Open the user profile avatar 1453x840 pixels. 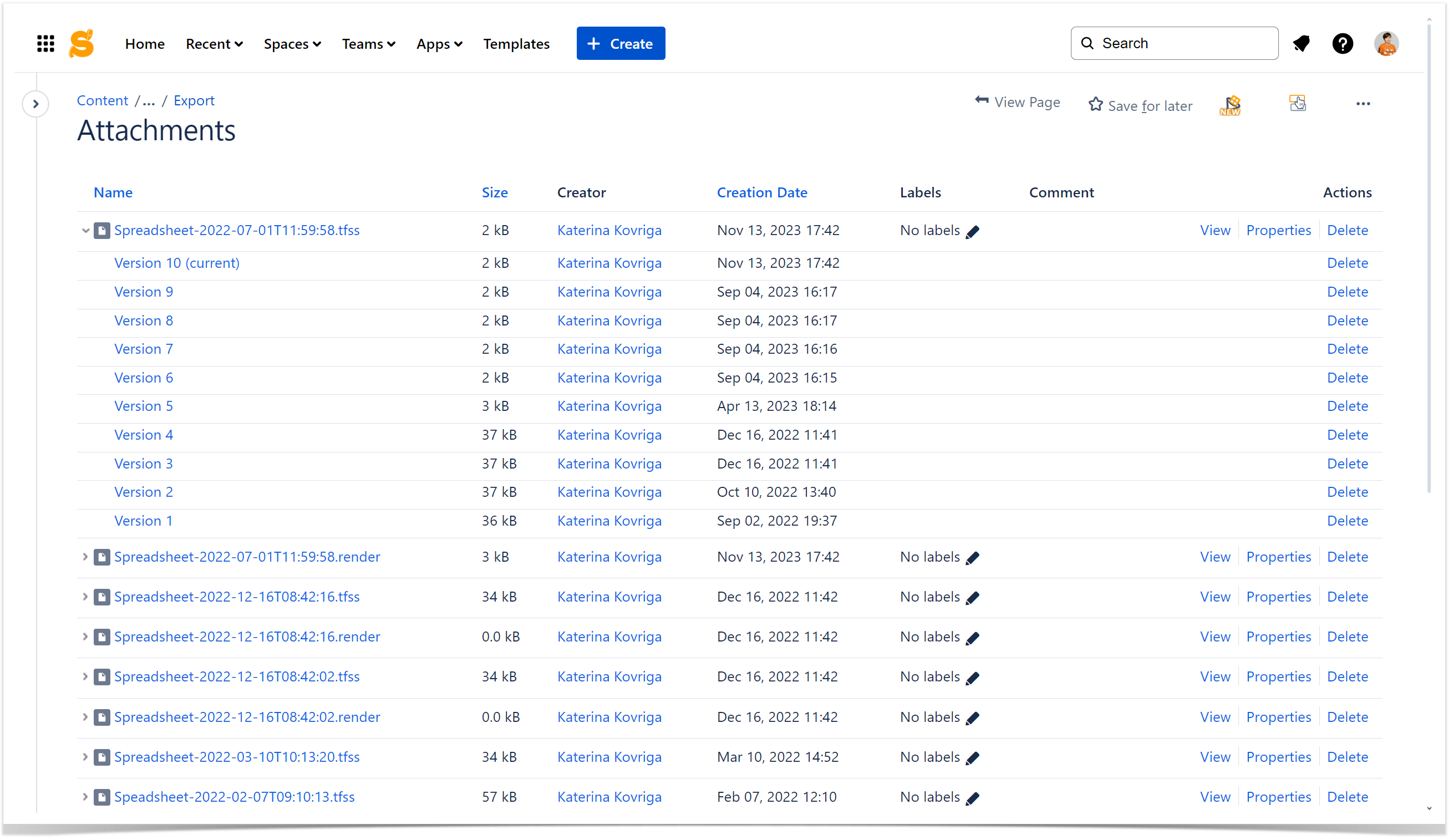click(1385, 44)
